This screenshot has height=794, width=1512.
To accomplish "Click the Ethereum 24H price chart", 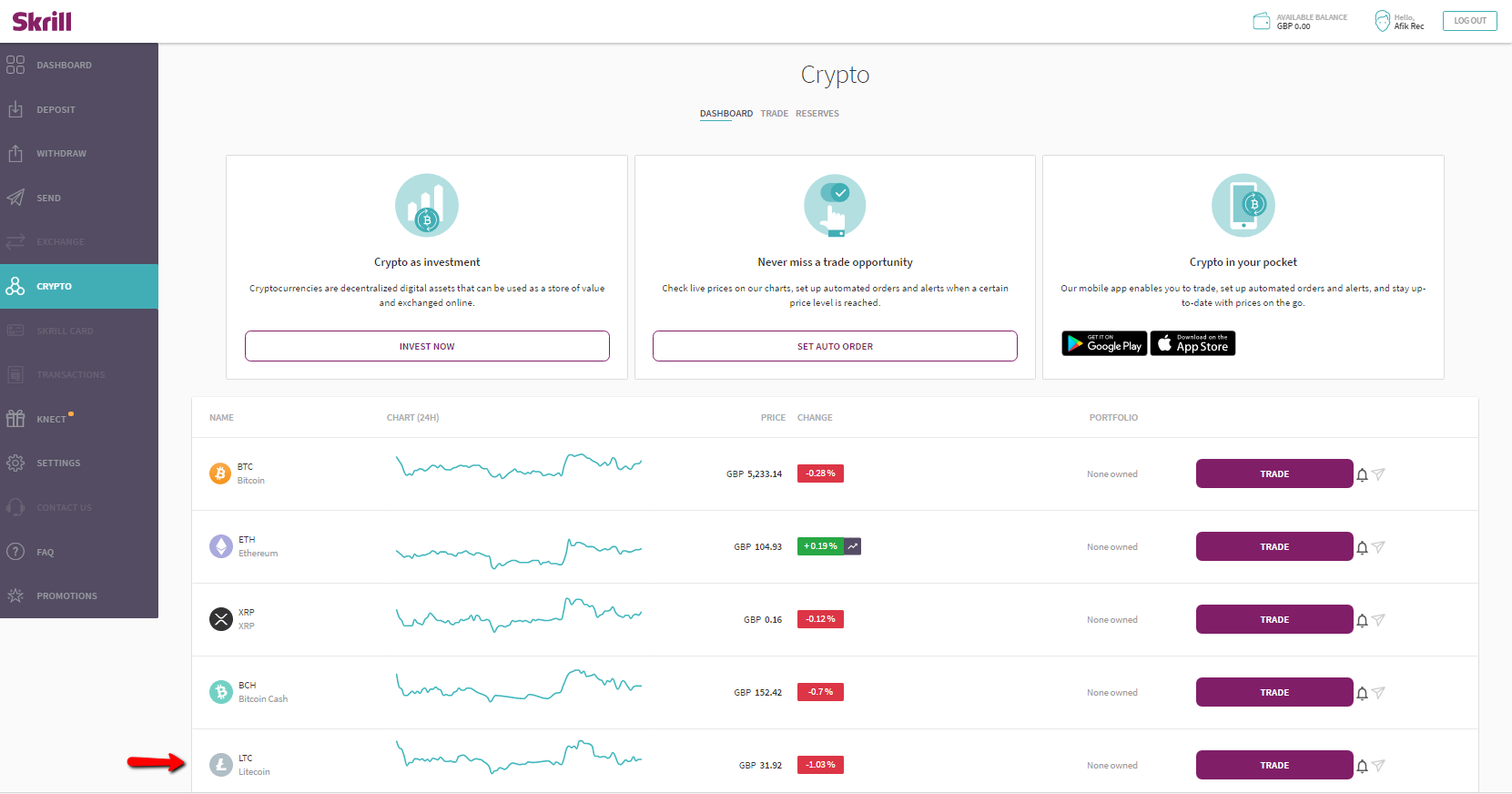I will pos(519,553).
